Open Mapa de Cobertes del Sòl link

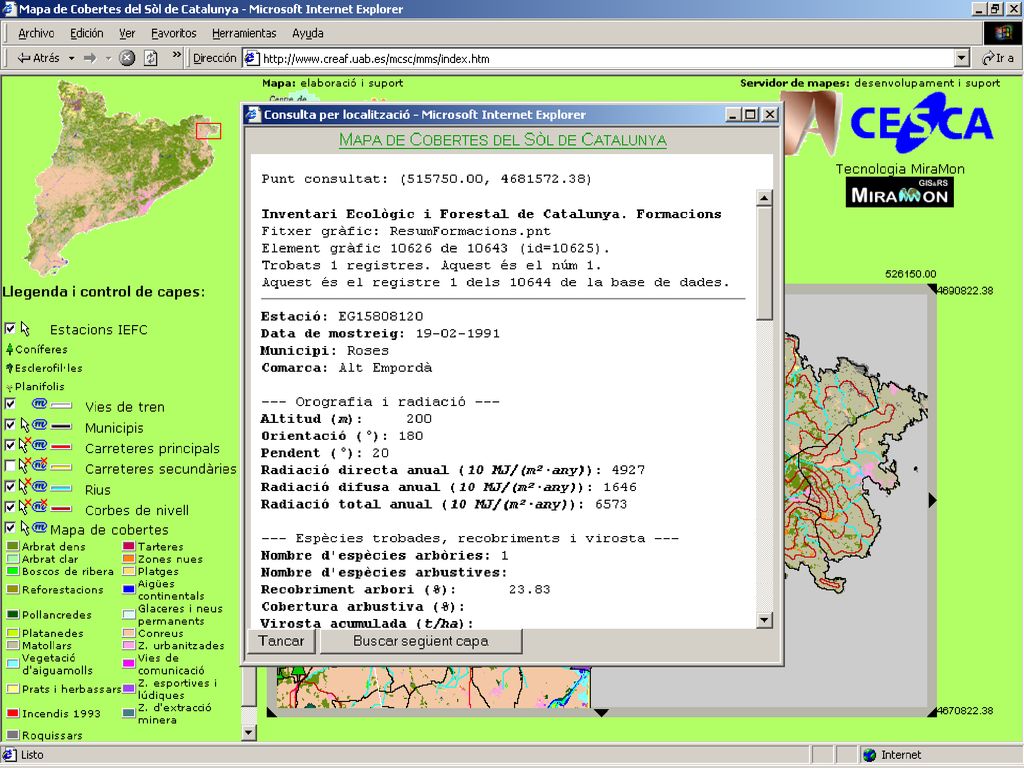(x=503, y=140)
